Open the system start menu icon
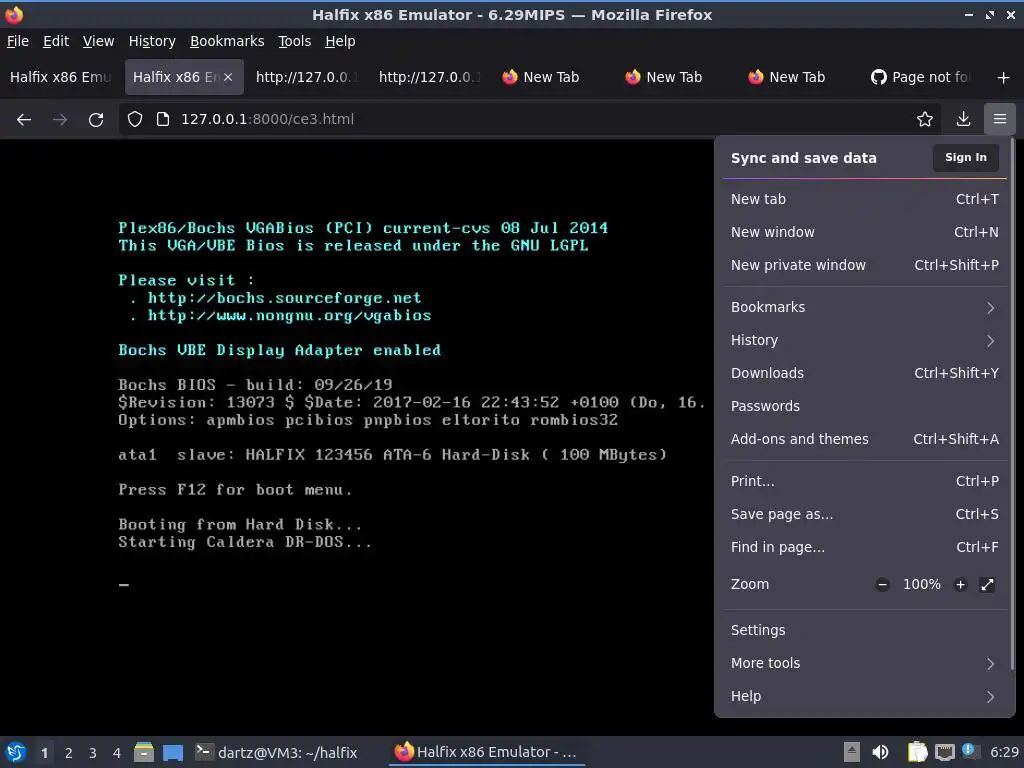This screenshot has height=768, width=1024. (16, 752)
